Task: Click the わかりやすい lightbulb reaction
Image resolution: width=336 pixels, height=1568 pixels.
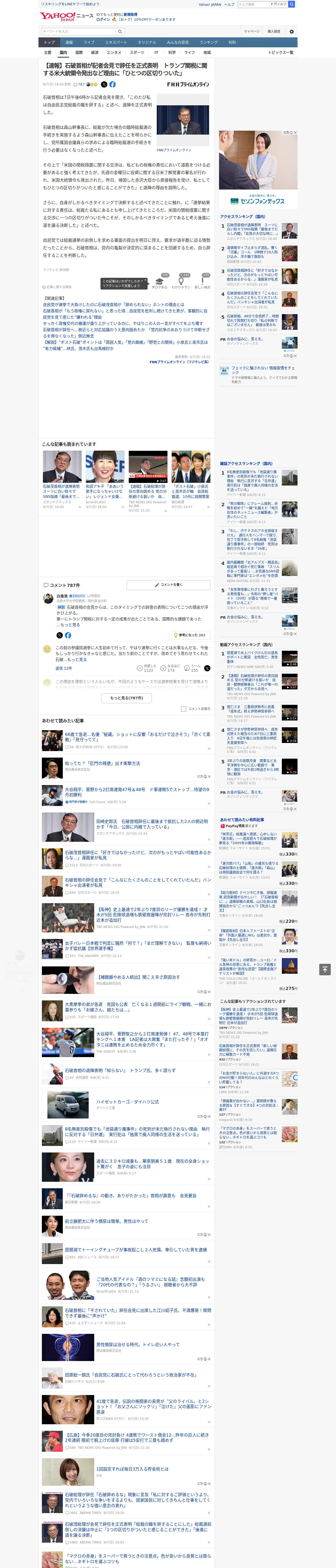Action: [181, 282]
